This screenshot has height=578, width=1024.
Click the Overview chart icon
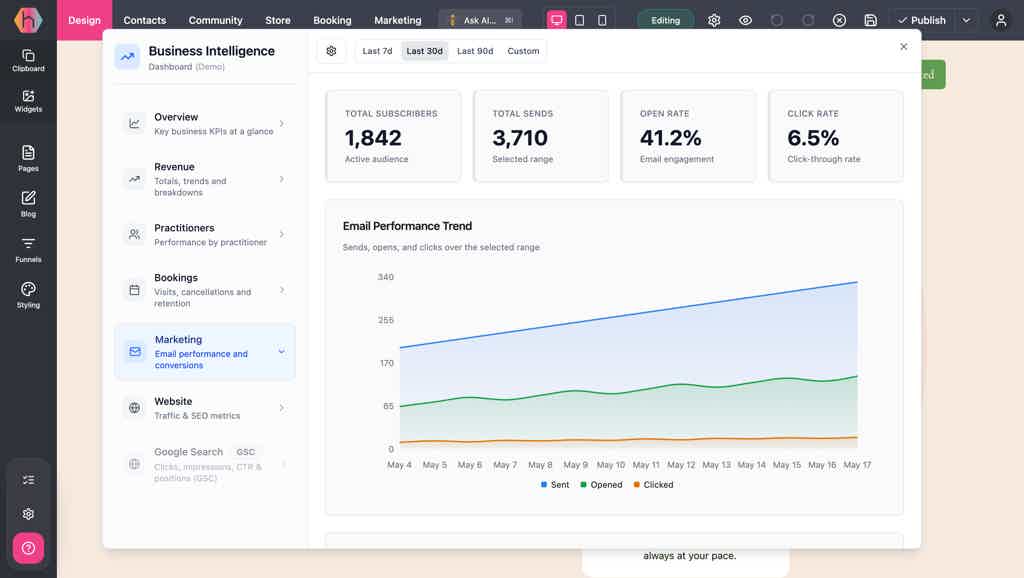(x=135, y=123)
